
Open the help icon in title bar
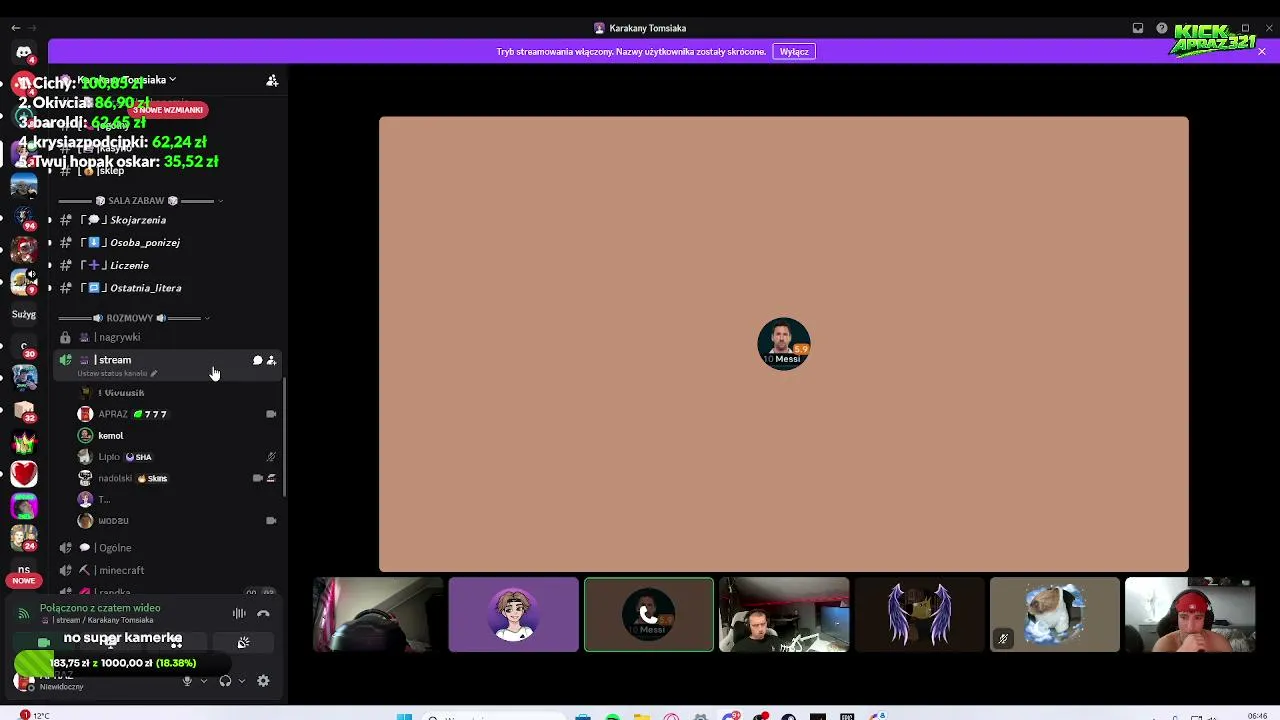1162,28
